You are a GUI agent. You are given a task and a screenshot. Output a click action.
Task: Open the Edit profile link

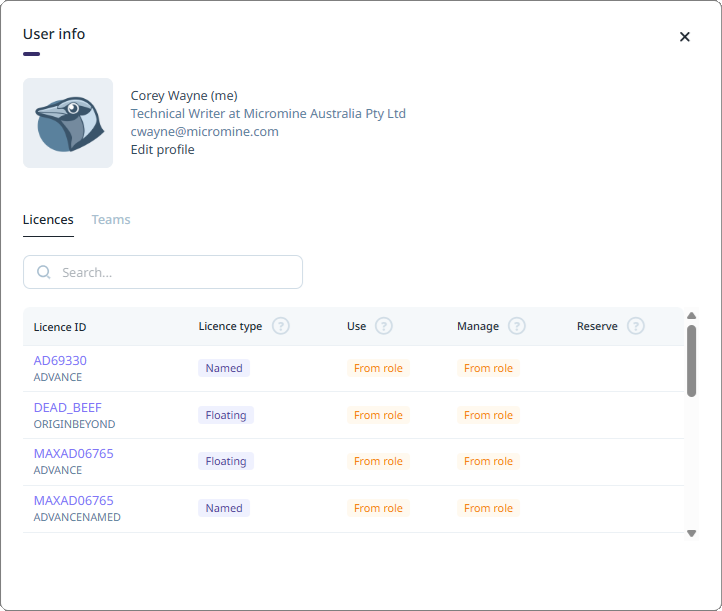163,150
